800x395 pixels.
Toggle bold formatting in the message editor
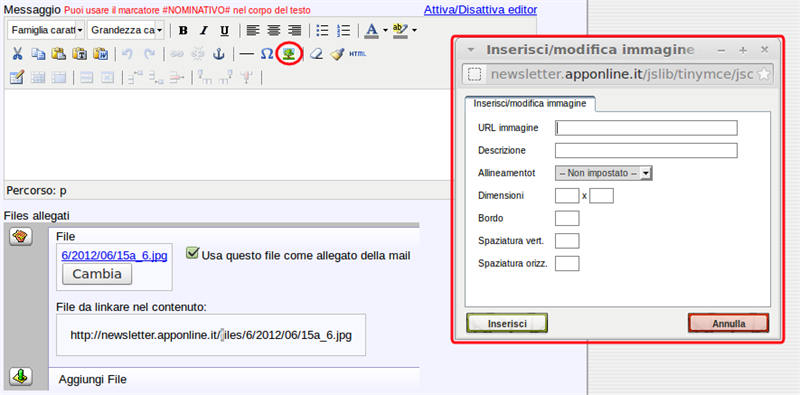click(x=183, y=31)
